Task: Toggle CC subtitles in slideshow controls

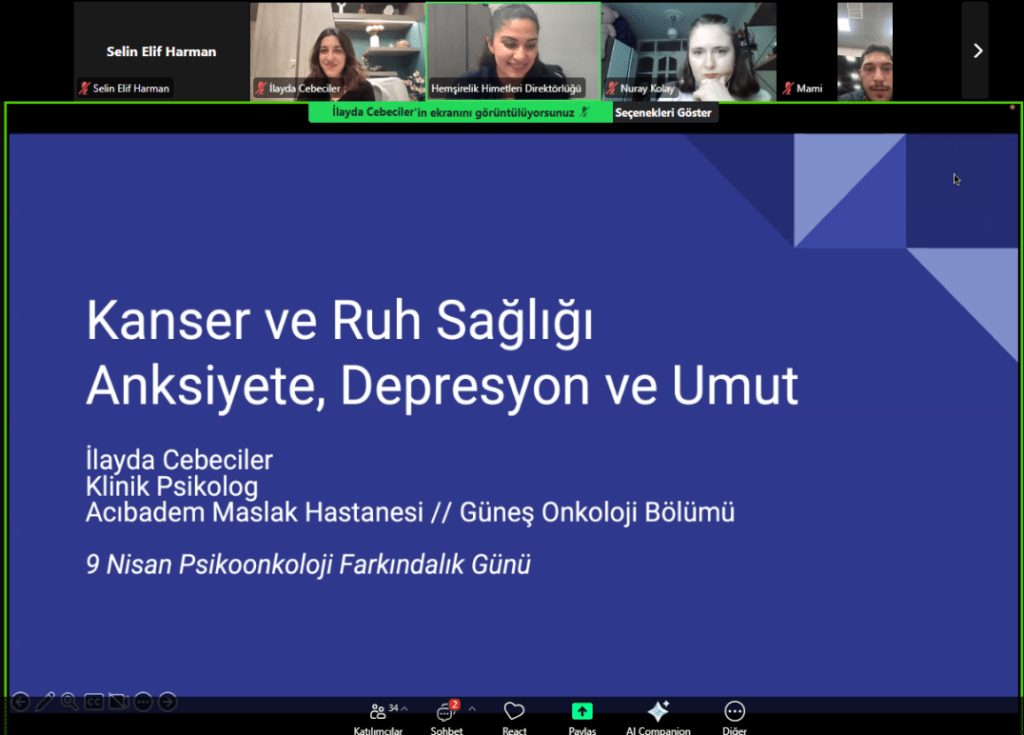Action: [94, 702]
